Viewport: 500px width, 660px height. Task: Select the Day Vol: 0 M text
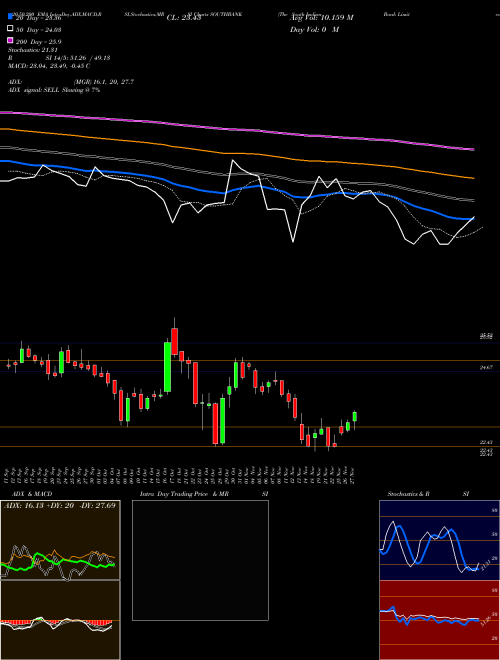click(x=314, y=29)
